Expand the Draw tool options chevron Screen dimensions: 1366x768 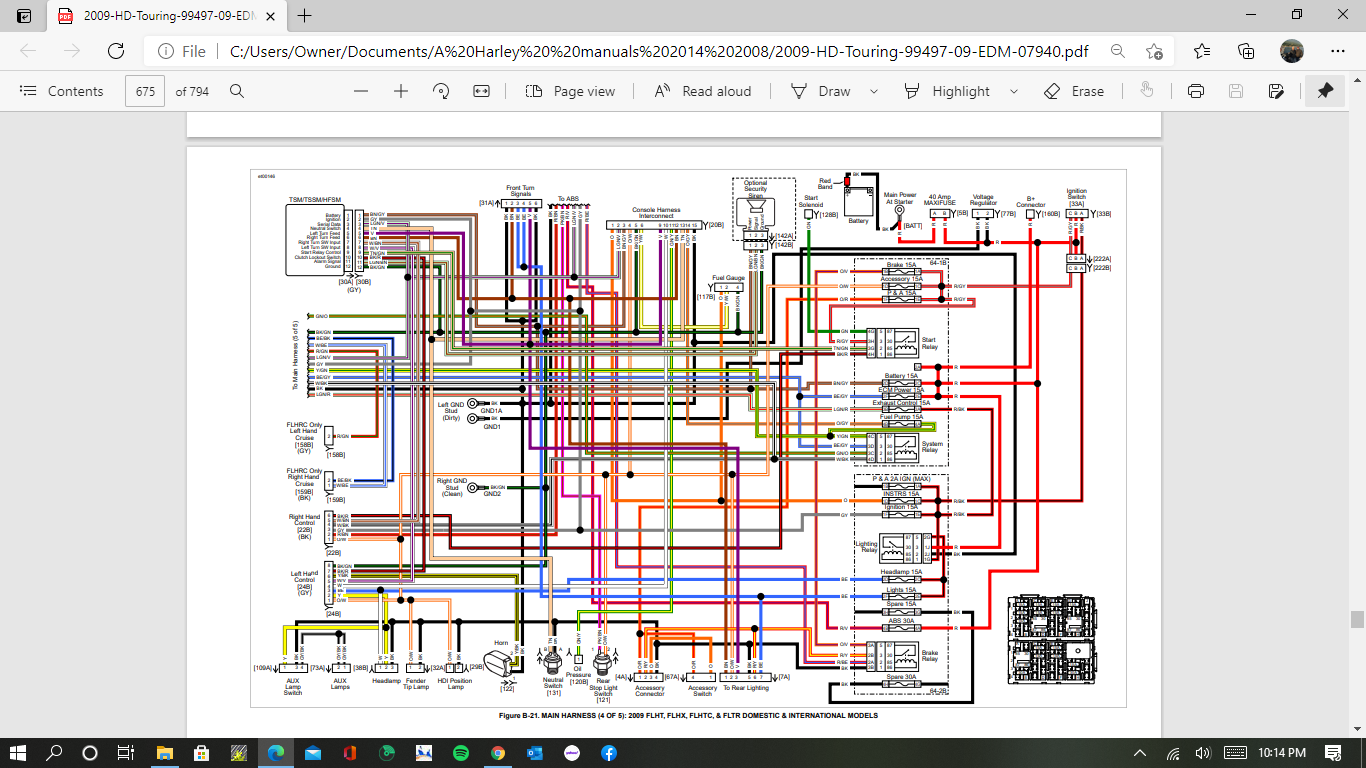click(x=874, y=91)
